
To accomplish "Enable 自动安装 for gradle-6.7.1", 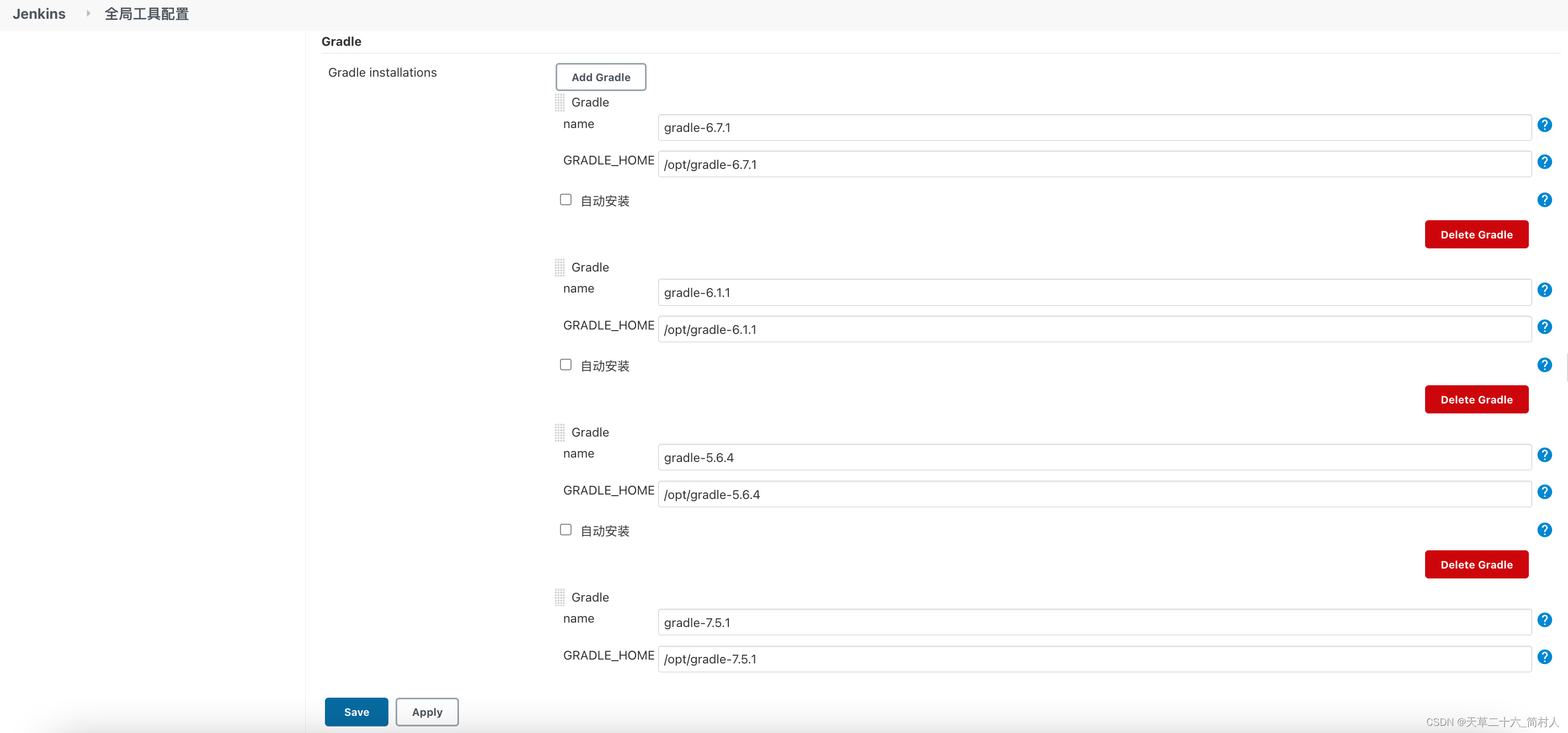I will pos(566,200).
